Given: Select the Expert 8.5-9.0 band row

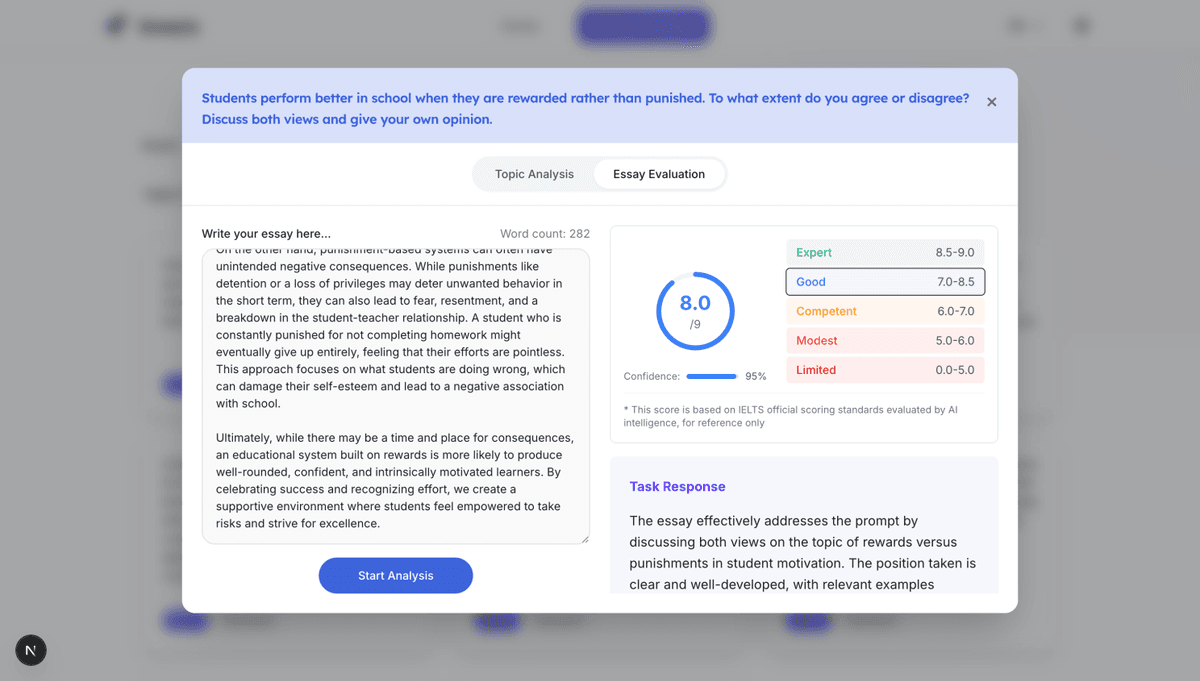Looking at the screenshot, I should click(885, 253).
